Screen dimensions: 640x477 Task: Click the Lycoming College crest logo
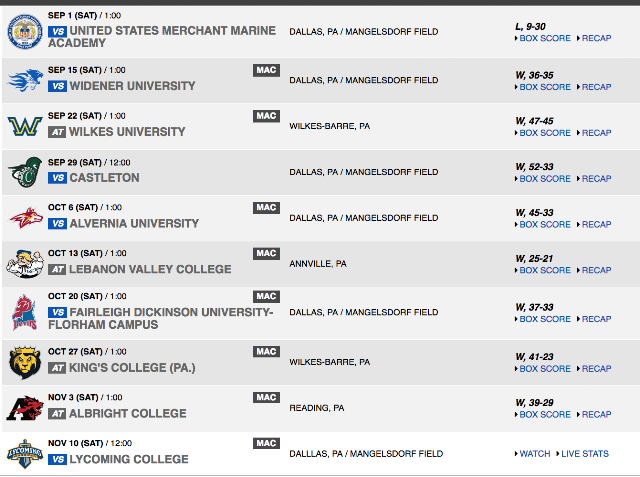pyautogui.click(x=25, y=454)
